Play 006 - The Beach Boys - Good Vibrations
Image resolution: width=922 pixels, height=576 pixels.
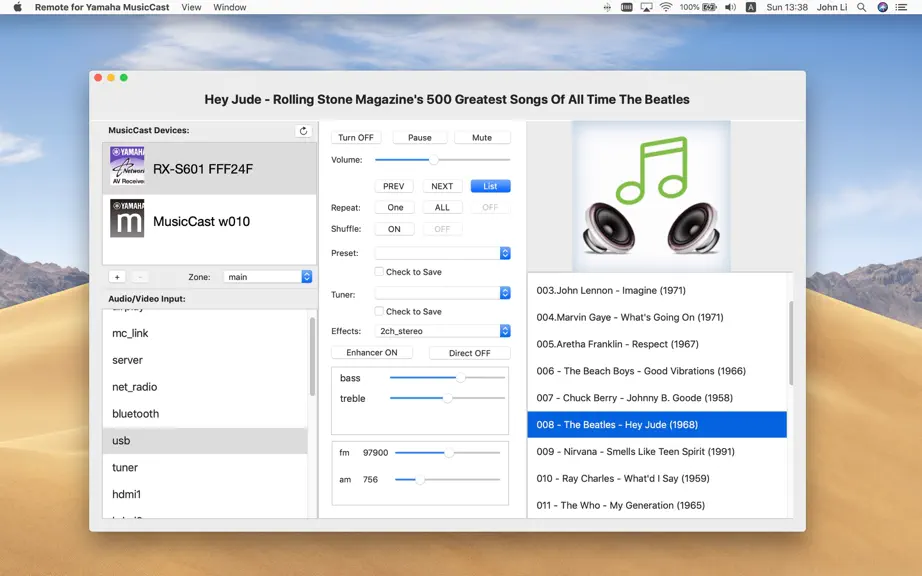pyautogui.click(x=657, y=371)
